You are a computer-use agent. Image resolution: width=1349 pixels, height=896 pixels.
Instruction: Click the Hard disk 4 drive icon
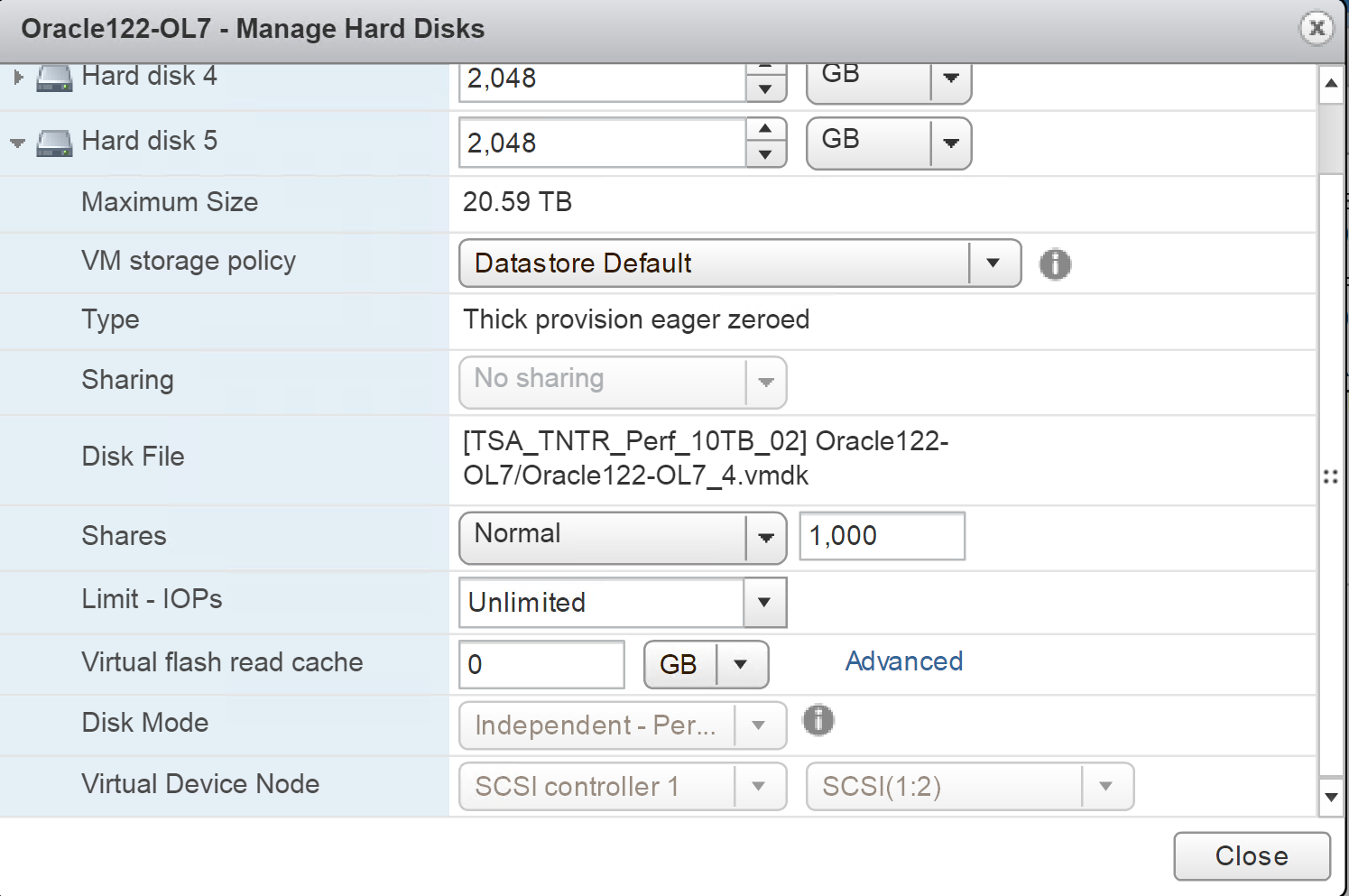click(54, 79)
